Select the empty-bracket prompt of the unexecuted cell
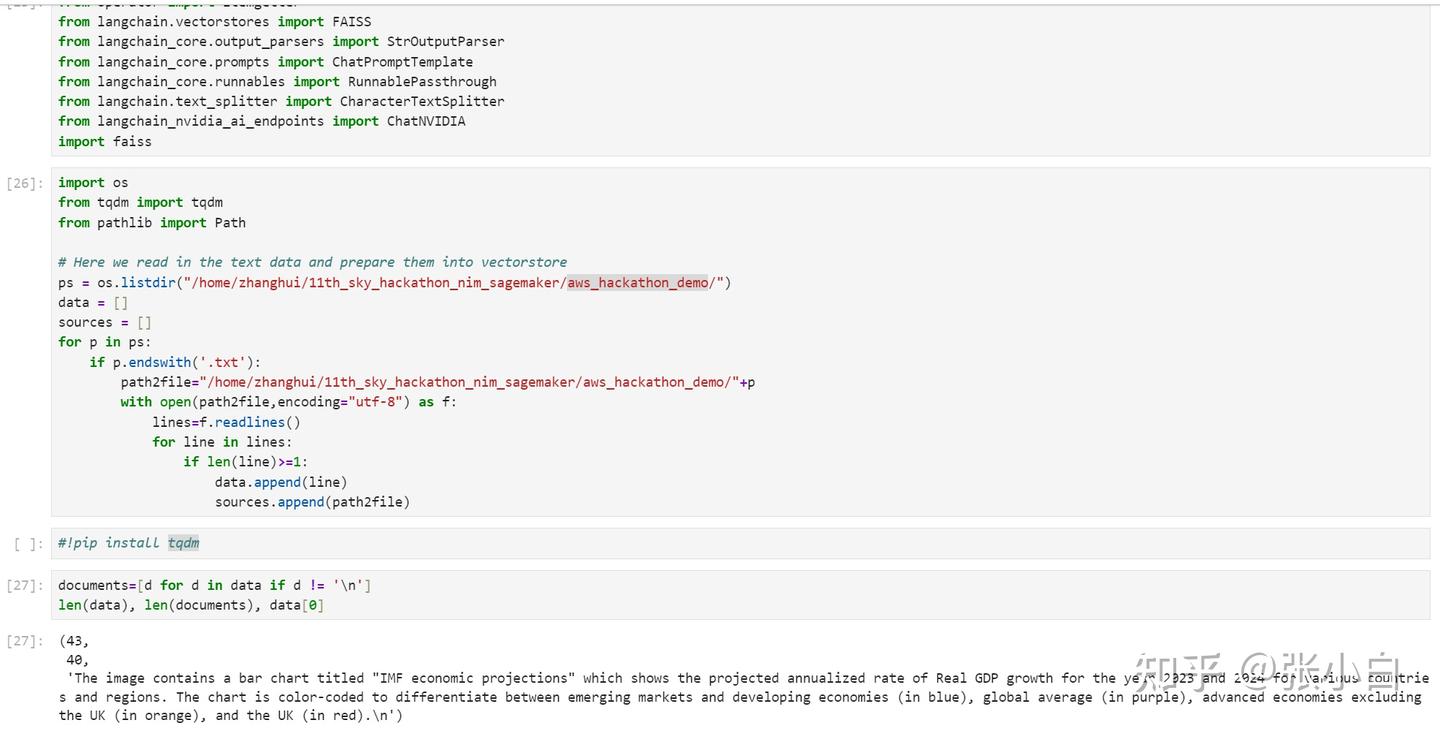Screen dimensions: 1440x731 (x=28, y=544)
